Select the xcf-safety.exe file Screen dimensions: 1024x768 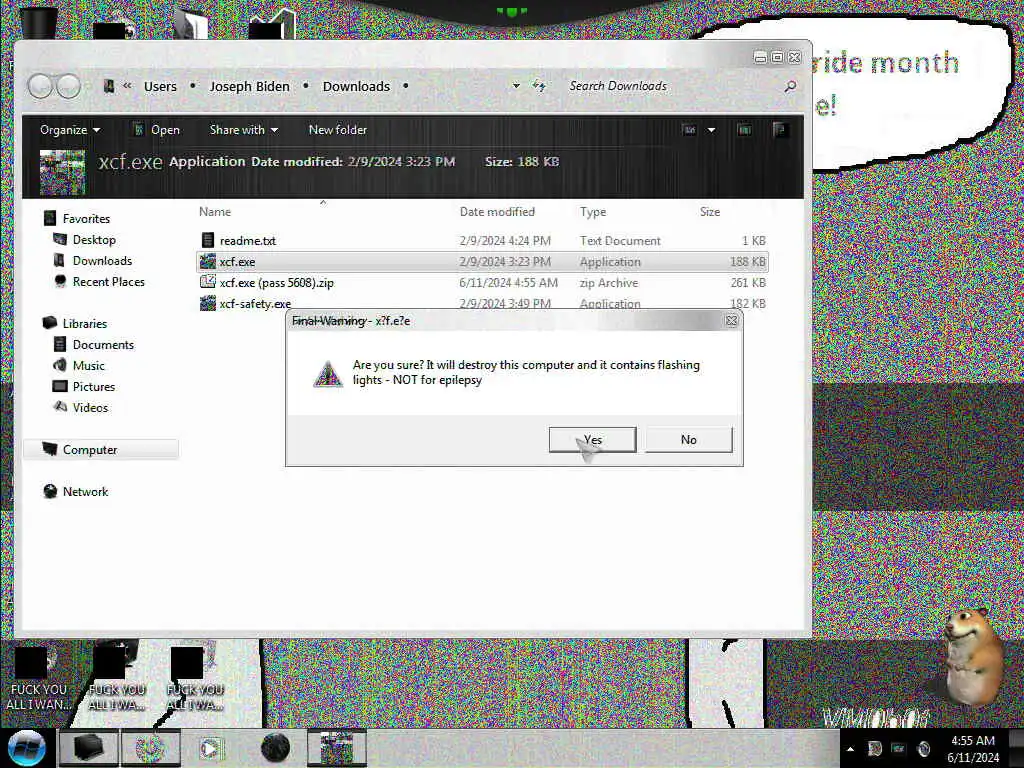coord(483,303)
